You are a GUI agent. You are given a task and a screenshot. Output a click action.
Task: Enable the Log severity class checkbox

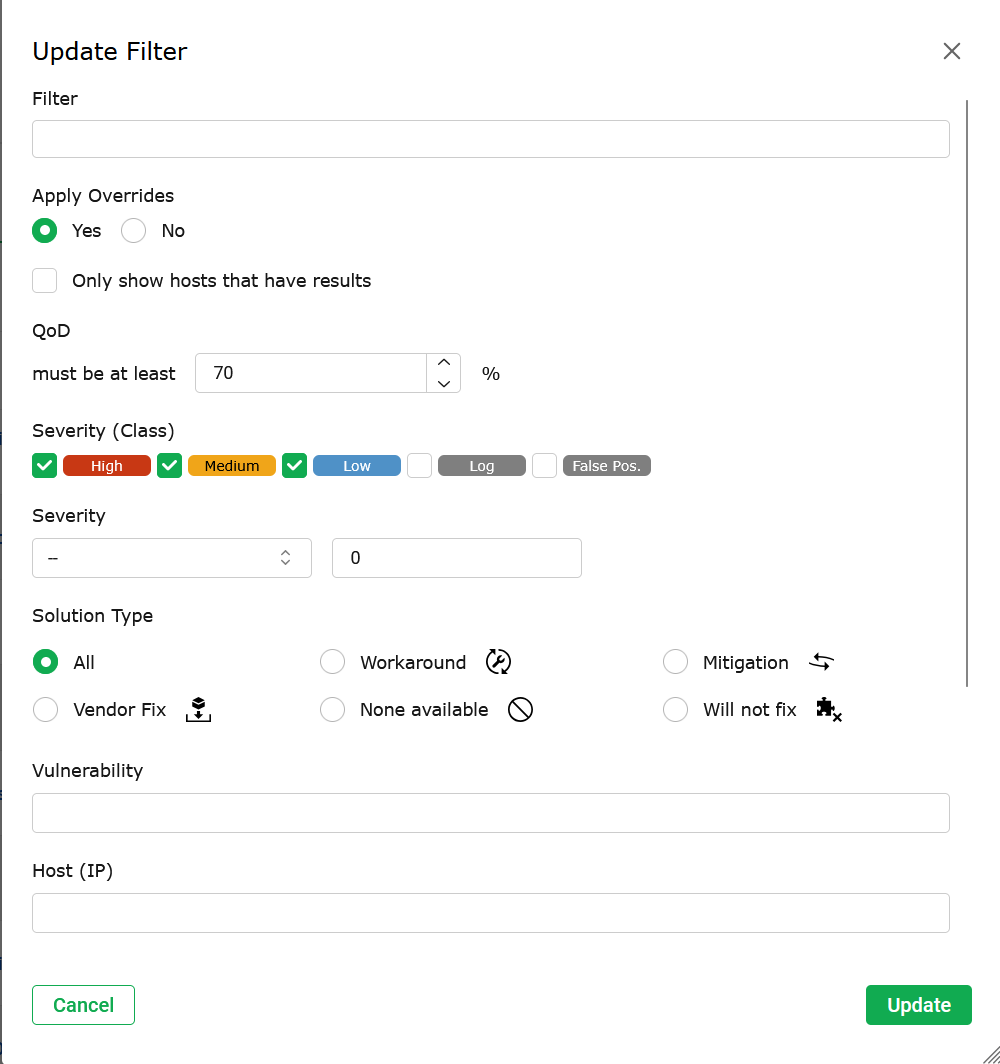click(420, 466)
